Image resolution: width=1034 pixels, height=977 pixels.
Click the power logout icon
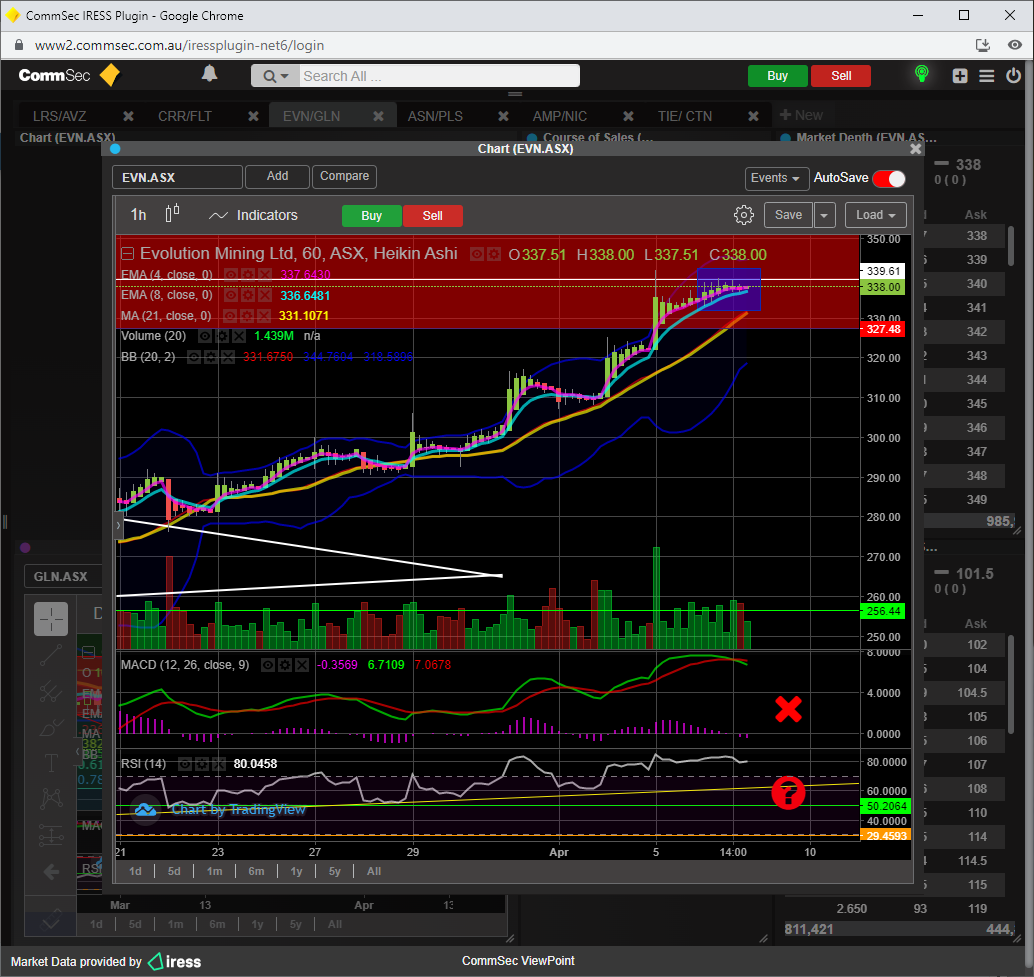[x=1013, y=76]
